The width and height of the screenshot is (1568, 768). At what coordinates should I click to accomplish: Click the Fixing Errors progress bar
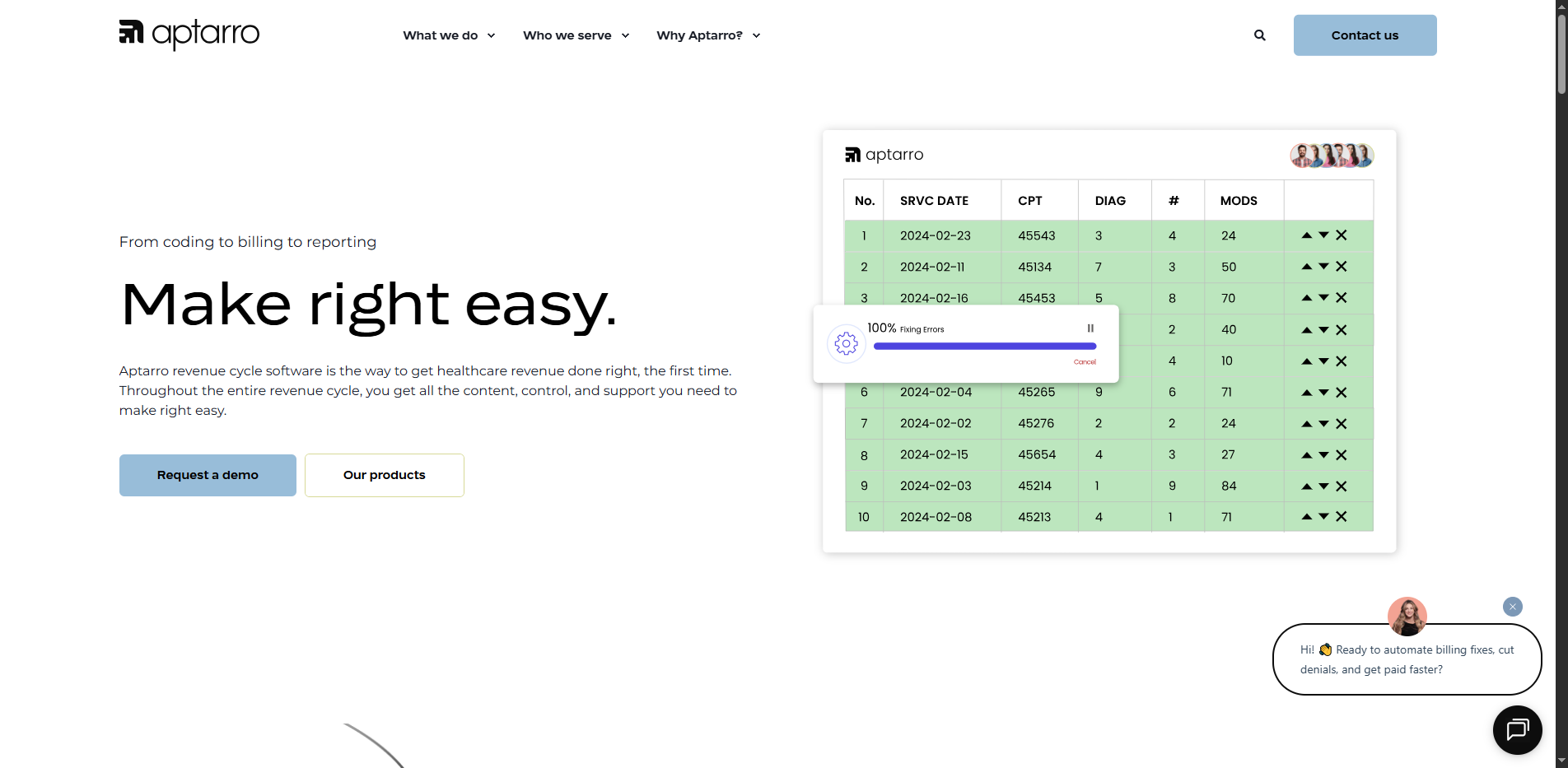(985, 347)
